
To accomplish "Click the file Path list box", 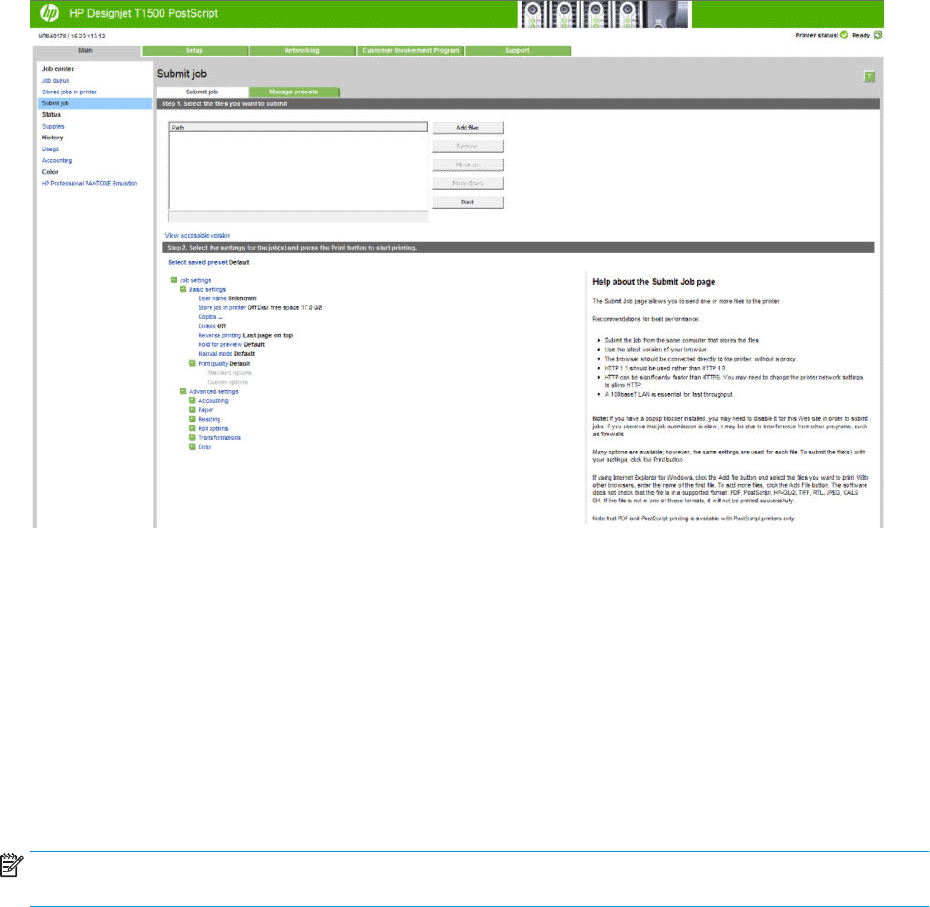I will [298, 171].
